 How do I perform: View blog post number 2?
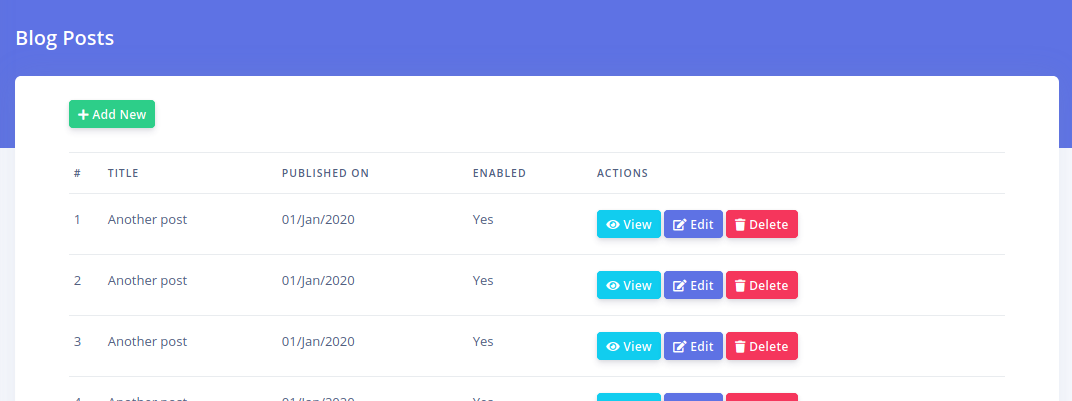pyautogui.click(x=629, y=285)
